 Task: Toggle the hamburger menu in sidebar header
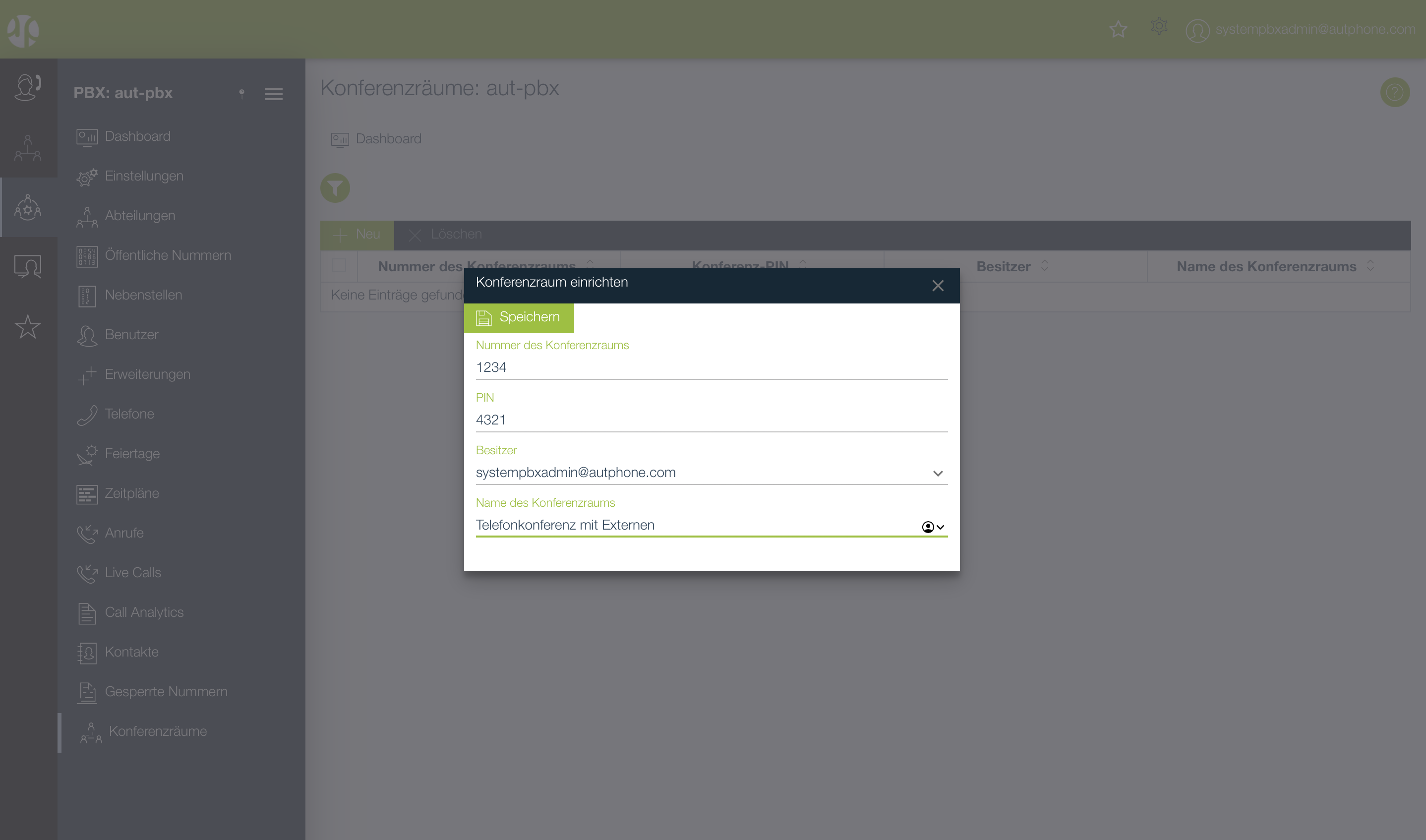[x=273, y=94]
